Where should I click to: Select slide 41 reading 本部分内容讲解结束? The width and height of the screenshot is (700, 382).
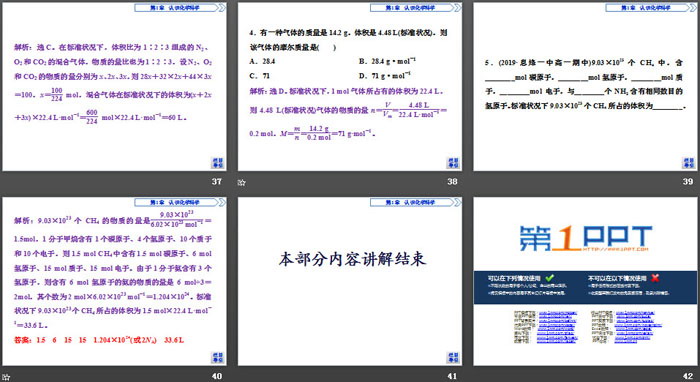point(350,282)
